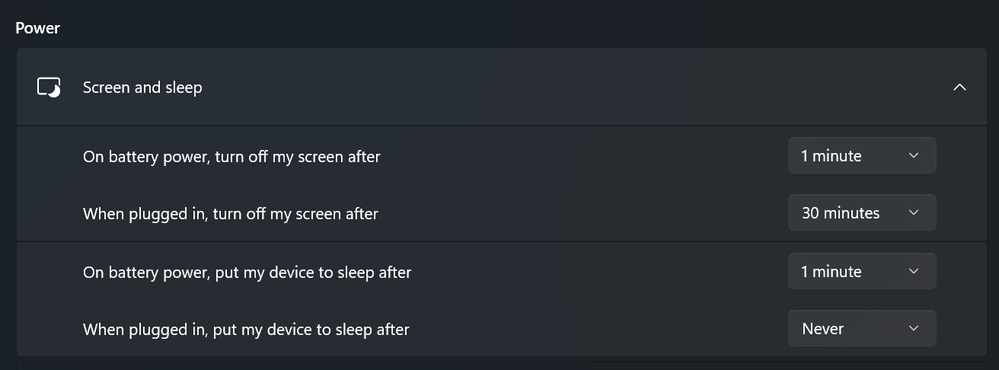
Task: Click 'When plugged in, turn off my screen after' label
Action: coord(231,213)
